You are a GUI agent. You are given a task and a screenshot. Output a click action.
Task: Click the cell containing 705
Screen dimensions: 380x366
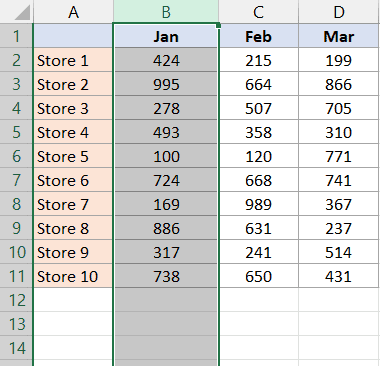point(339,108)
